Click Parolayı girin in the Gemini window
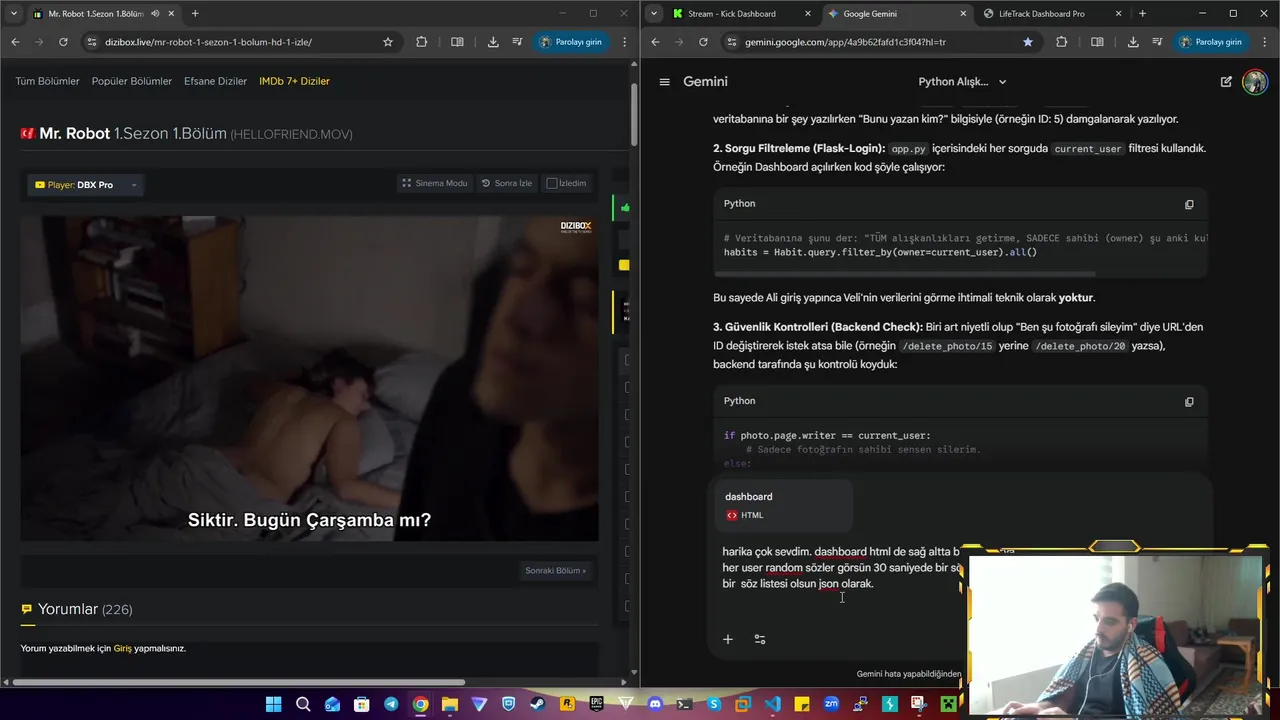The height and width of the screenshot is (720, 1280). pyautogui.click(x=1210, y=42)
